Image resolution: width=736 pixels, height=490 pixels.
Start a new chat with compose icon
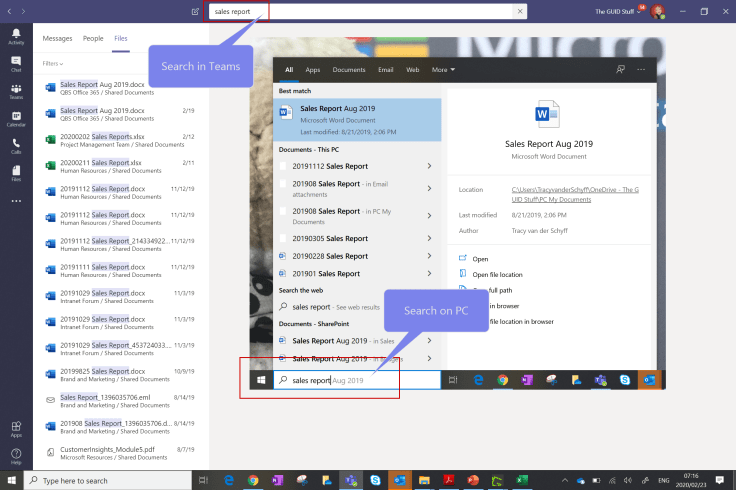tap(195, 12)
